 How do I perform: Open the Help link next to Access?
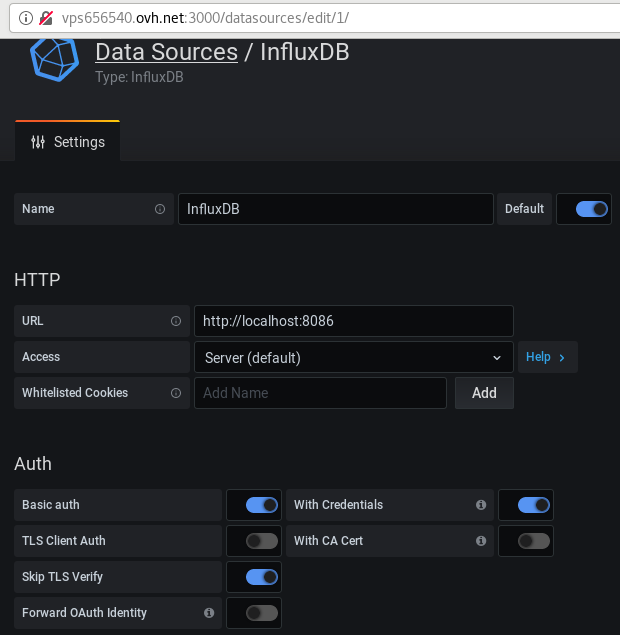[x=548, y=357]
